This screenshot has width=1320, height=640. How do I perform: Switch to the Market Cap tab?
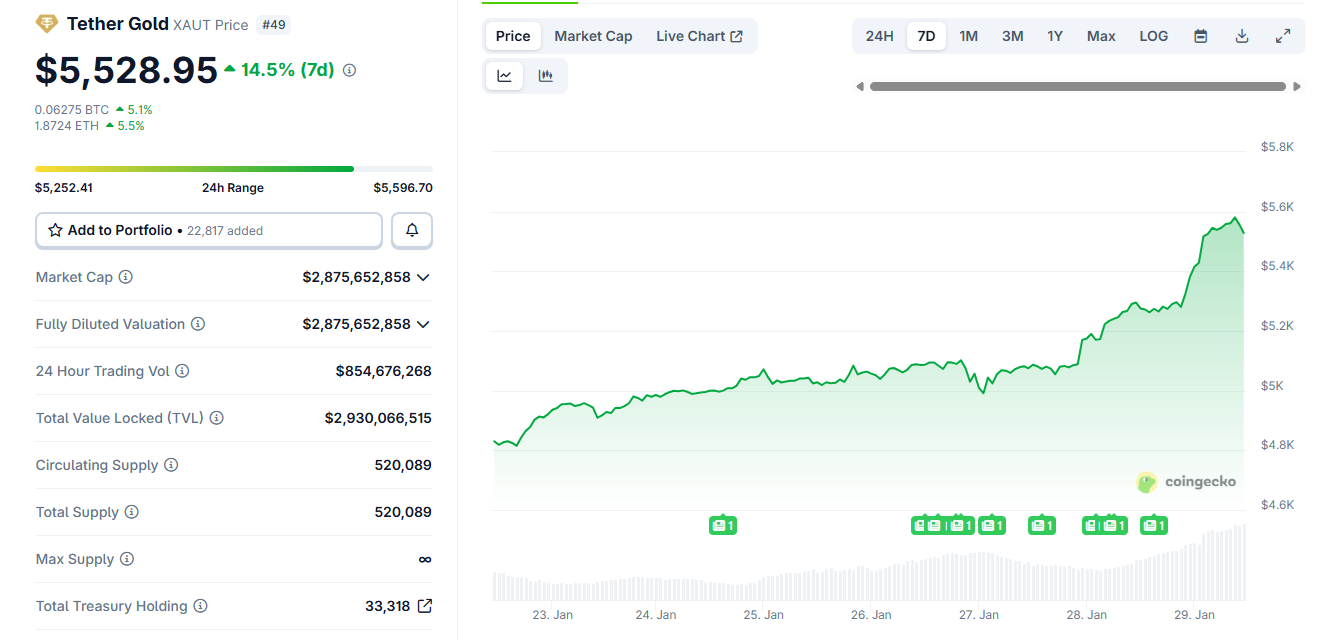pyautogui.click(x=593, y=36)
